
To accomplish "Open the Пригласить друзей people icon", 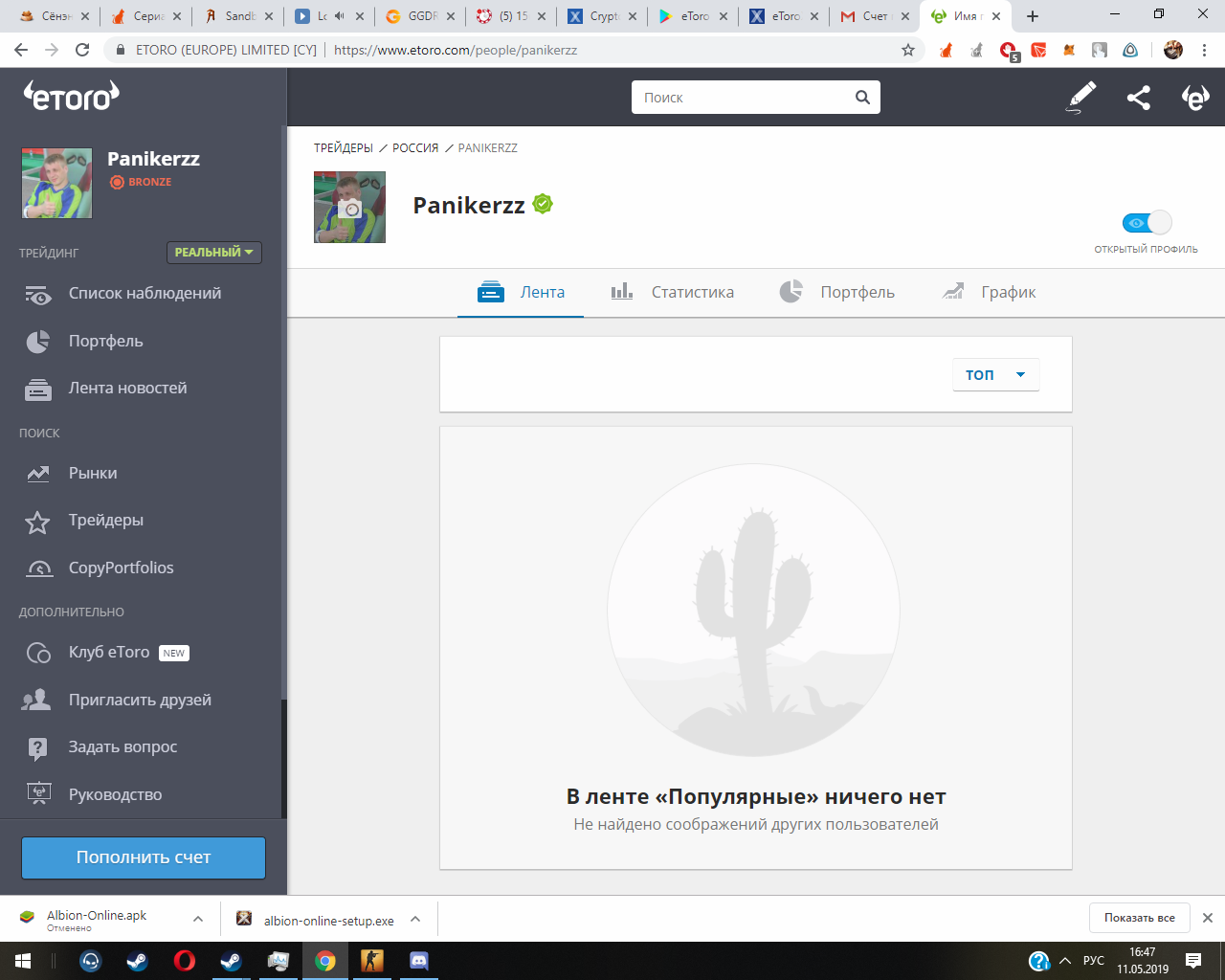I will [36, 701].
